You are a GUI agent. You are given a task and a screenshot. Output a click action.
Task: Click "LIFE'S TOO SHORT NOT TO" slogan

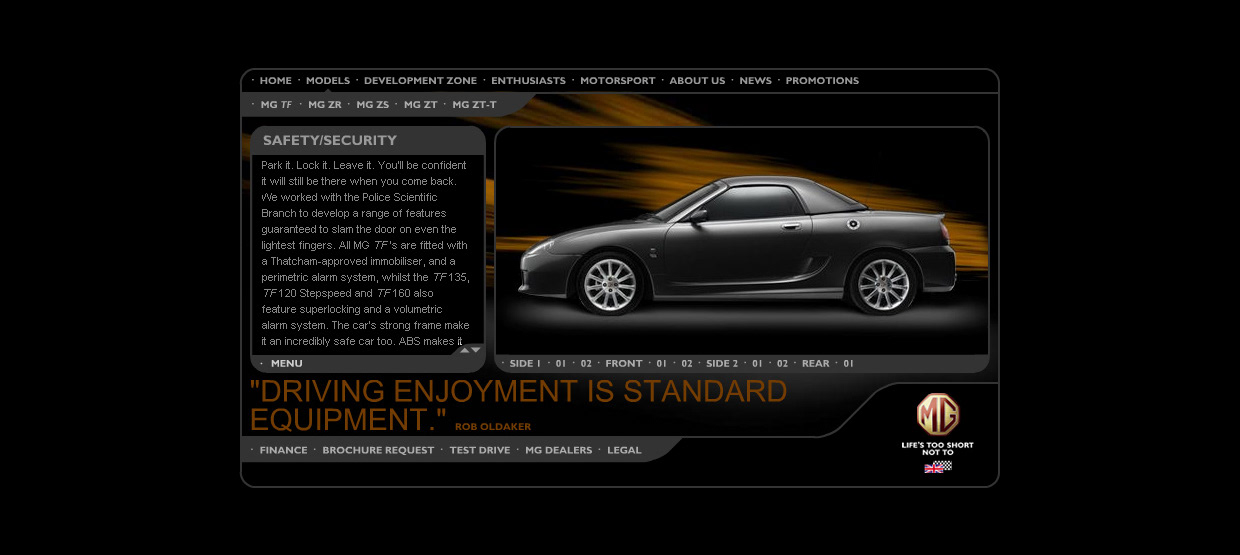[938, 449]
